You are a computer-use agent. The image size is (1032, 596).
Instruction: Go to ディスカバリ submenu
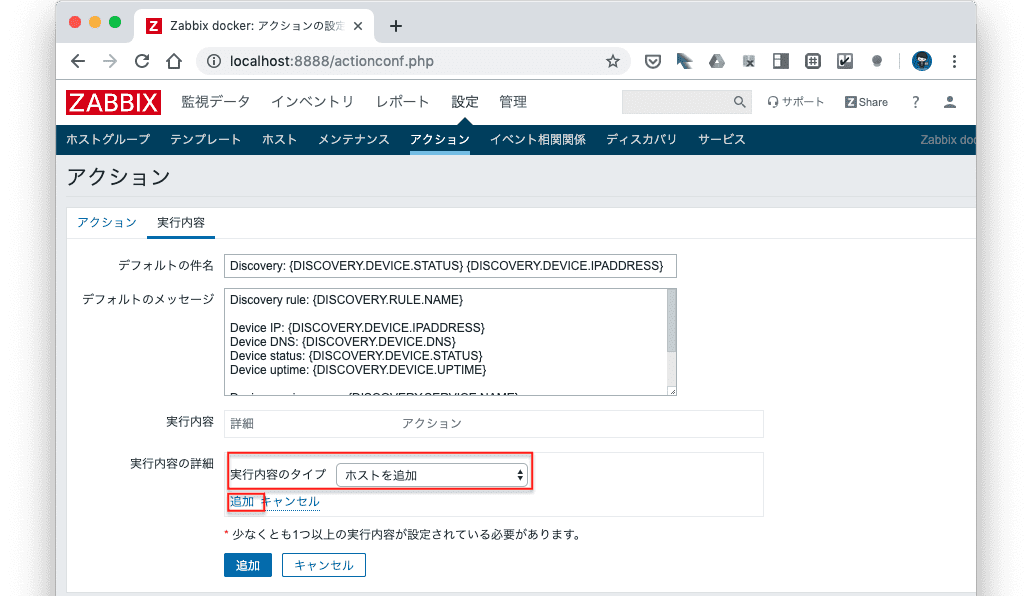pos(642,139)
